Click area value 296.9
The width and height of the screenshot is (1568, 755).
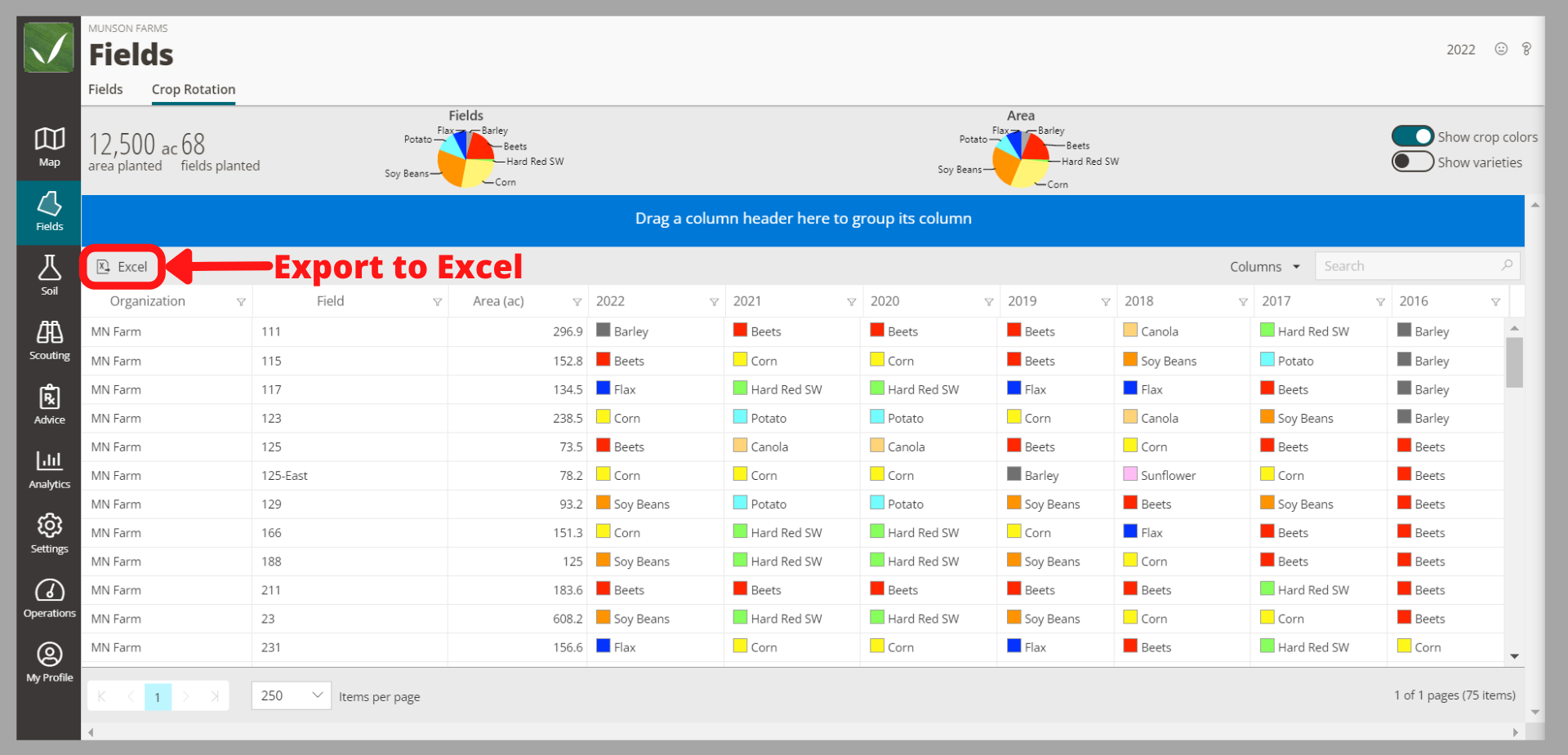click(x=568, y=331)
